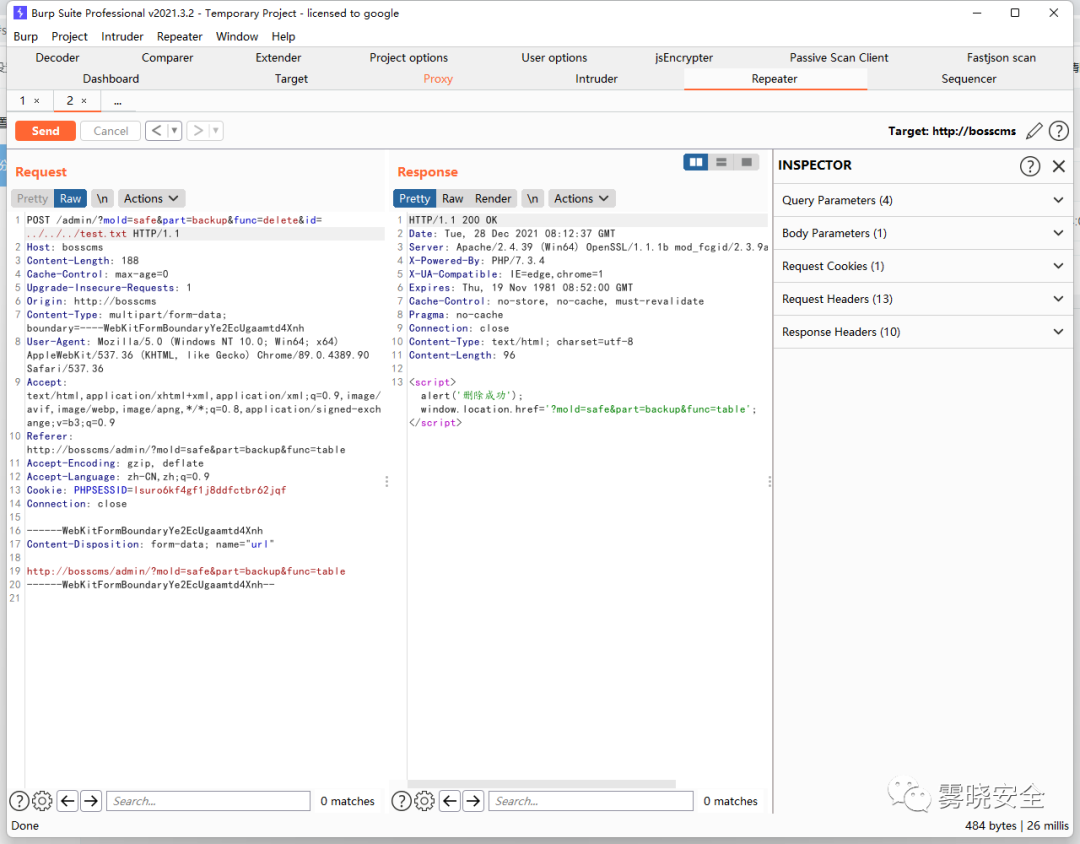The height and width of the screenshot is (844, 1080).
Task: Toggle request \n non-printable characters
Action: point(102,198)
